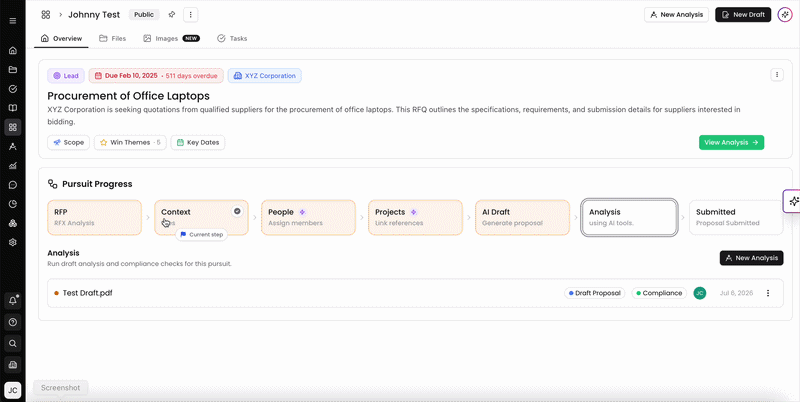Switch to the Files tab
800x402 pixels.
(x=113, y=38)
